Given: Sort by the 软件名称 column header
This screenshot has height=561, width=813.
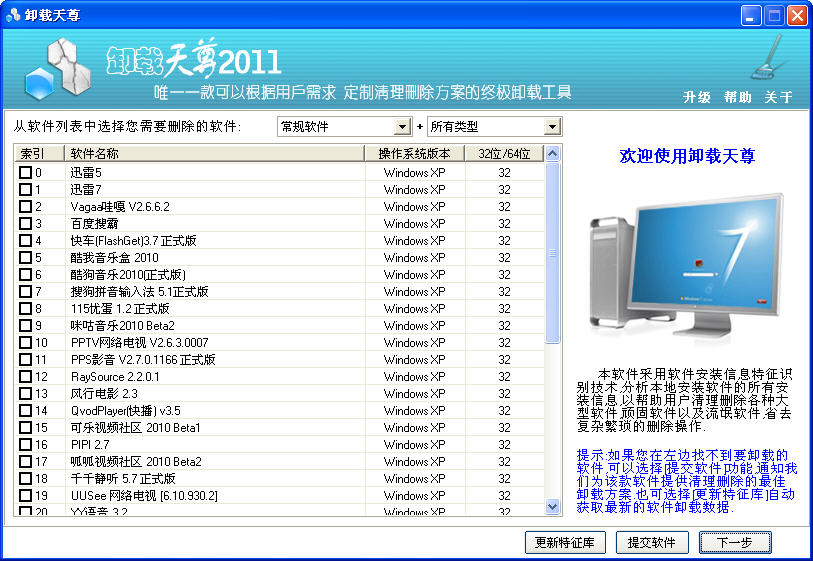Looking at the screenshot, I should [x=215, y=153].
